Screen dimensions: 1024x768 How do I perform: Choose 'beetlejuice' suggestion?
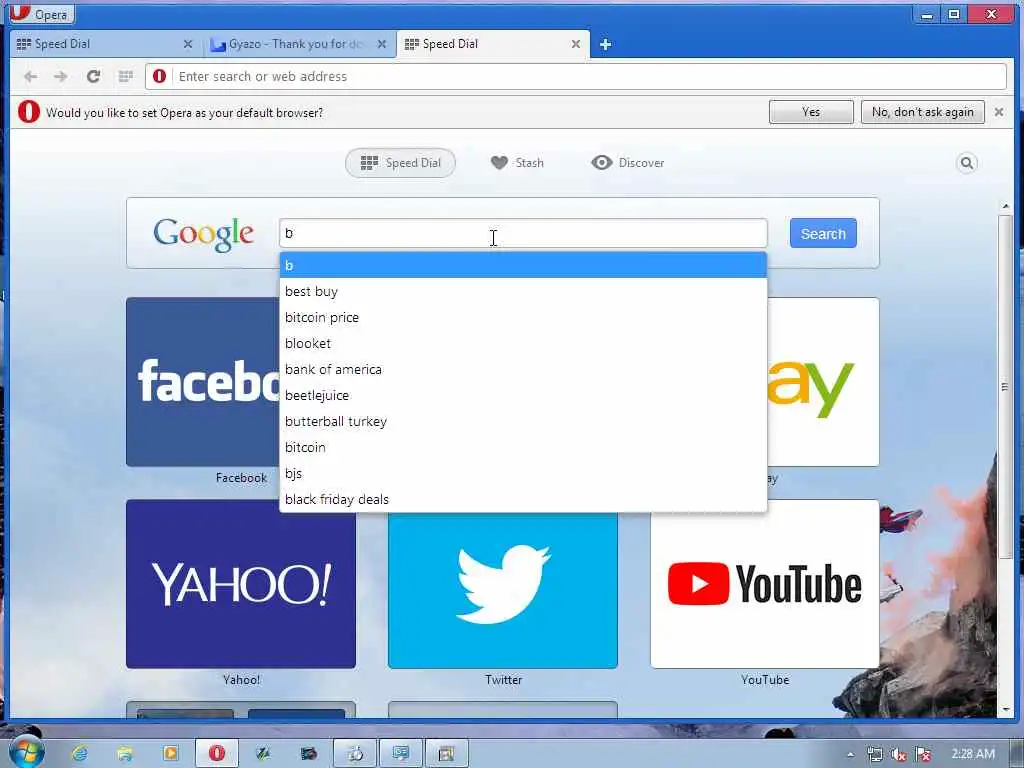click(x=523, y=396)
